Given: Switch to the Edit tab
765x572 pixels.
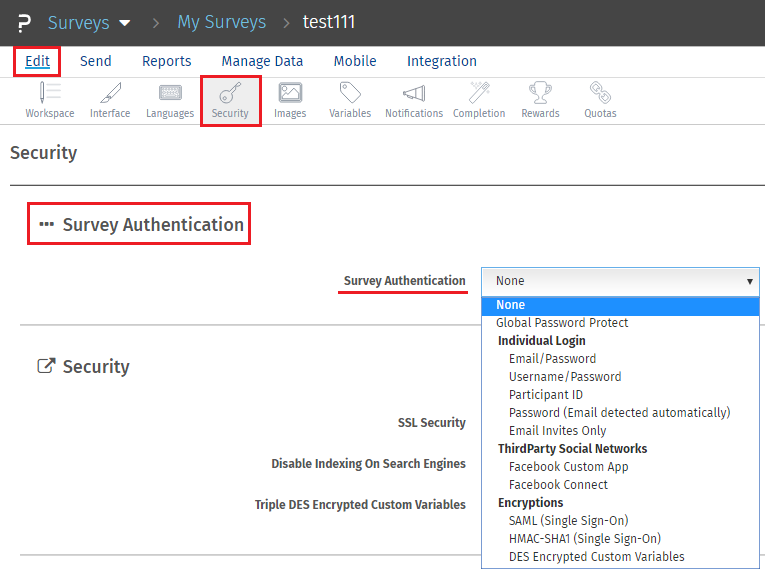Looking at the screenshot, I should tap(38, 61).
